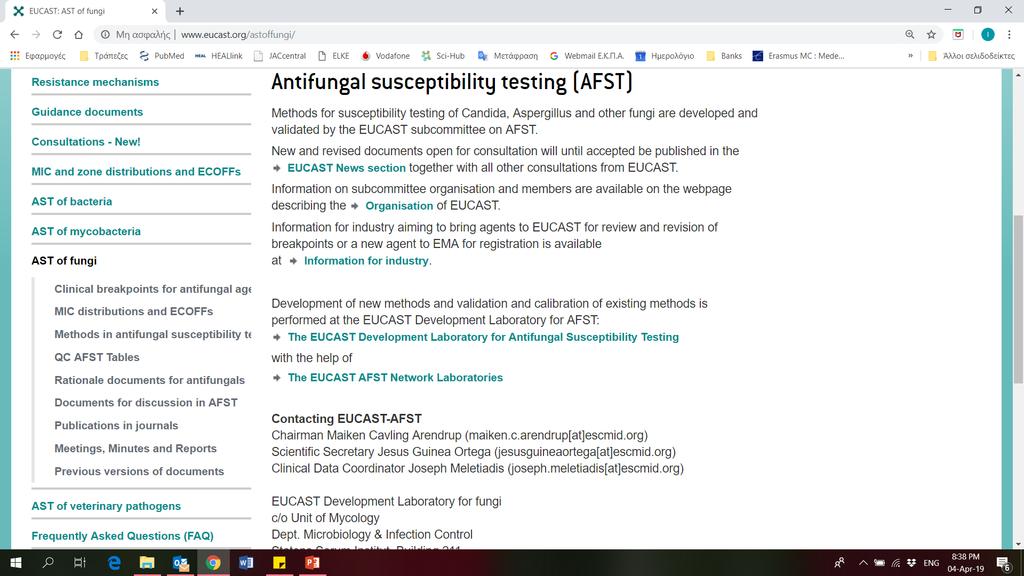
Task: Open File Explorer from taskbar
Action: [x=147, y=563]
